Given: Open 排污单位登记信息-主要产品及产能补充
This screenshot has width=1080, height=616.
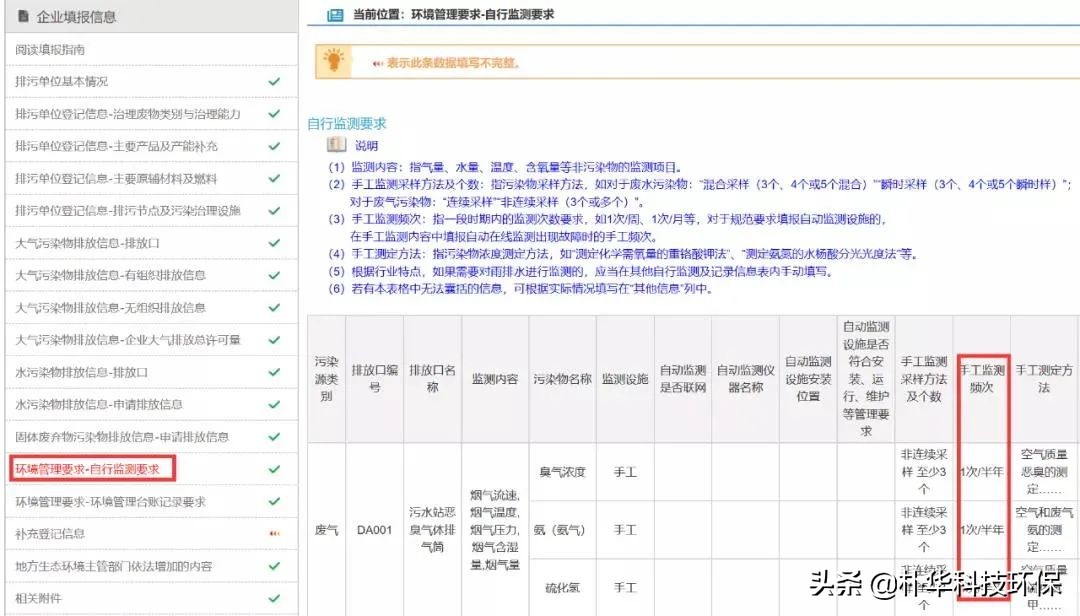Looking at the screenshot, I should [x=116, y=146].
